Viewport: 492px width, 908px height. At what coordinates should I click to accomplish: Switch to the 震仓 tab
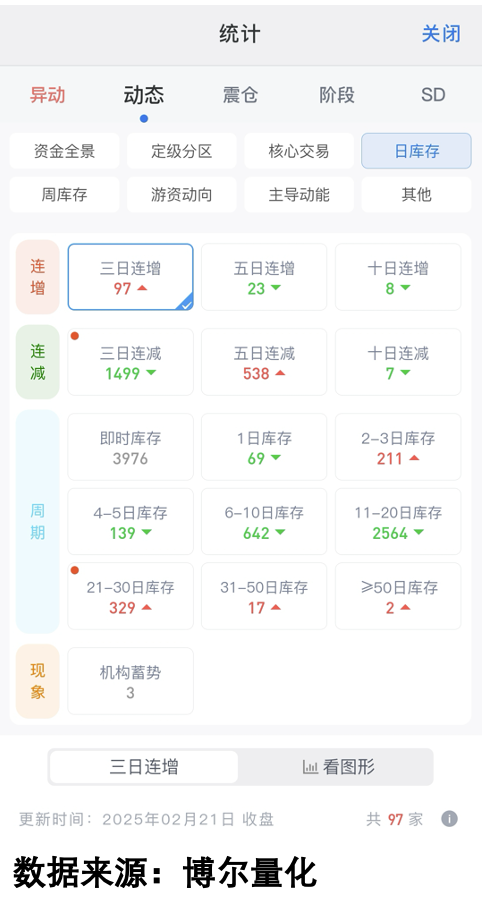(x=240, y=94)
